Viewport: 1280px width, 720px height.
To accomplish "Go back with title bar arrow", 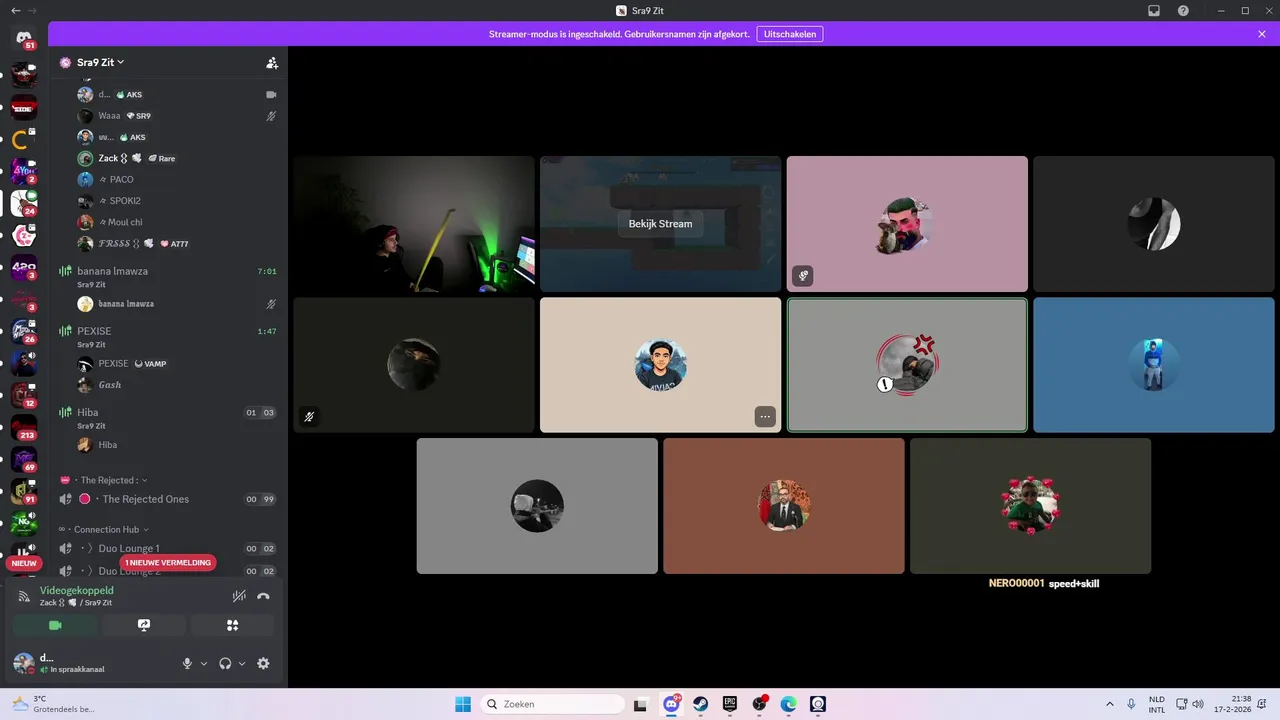I will [15, 10].
